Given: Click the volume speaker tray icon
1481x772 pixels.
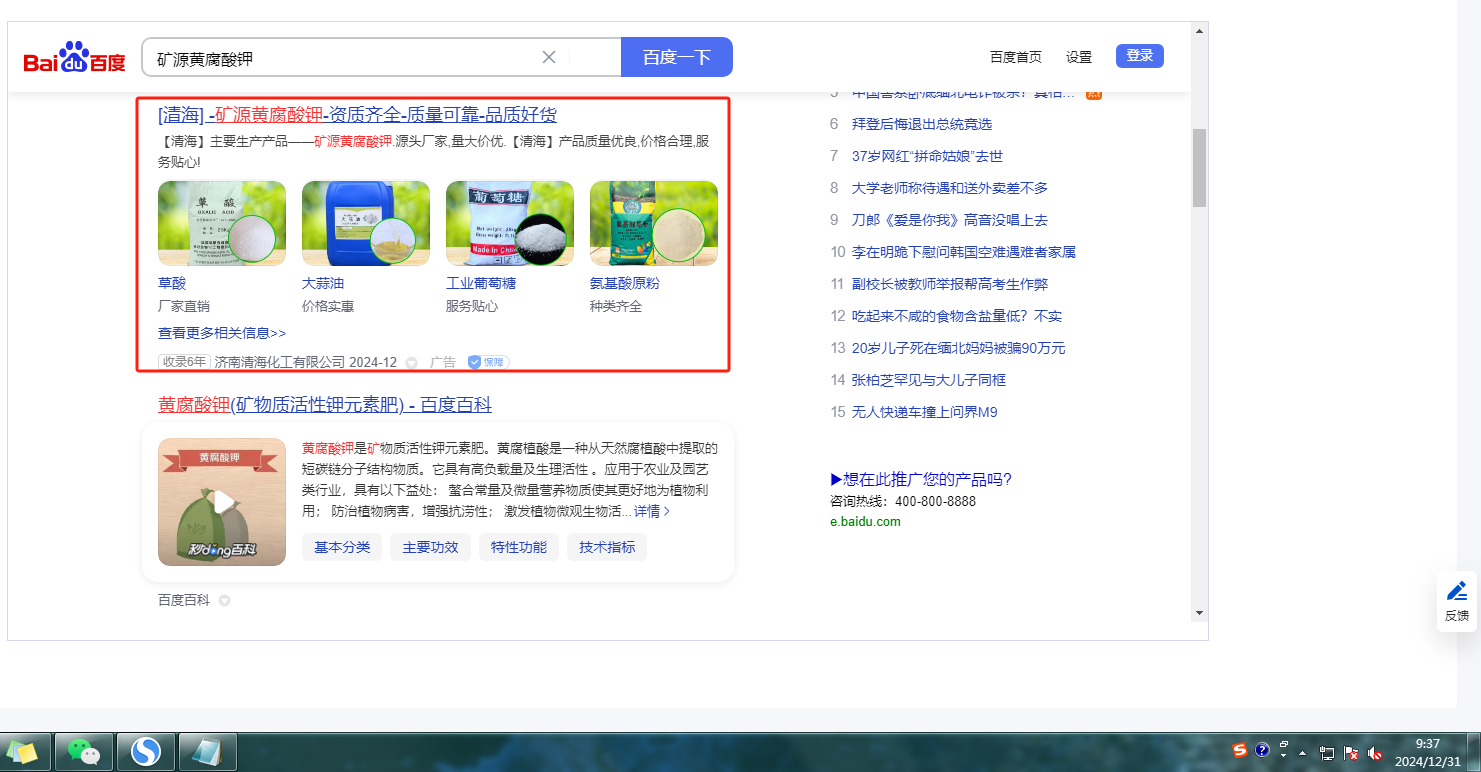Looking at the screenshot, I should point(1376,753).
